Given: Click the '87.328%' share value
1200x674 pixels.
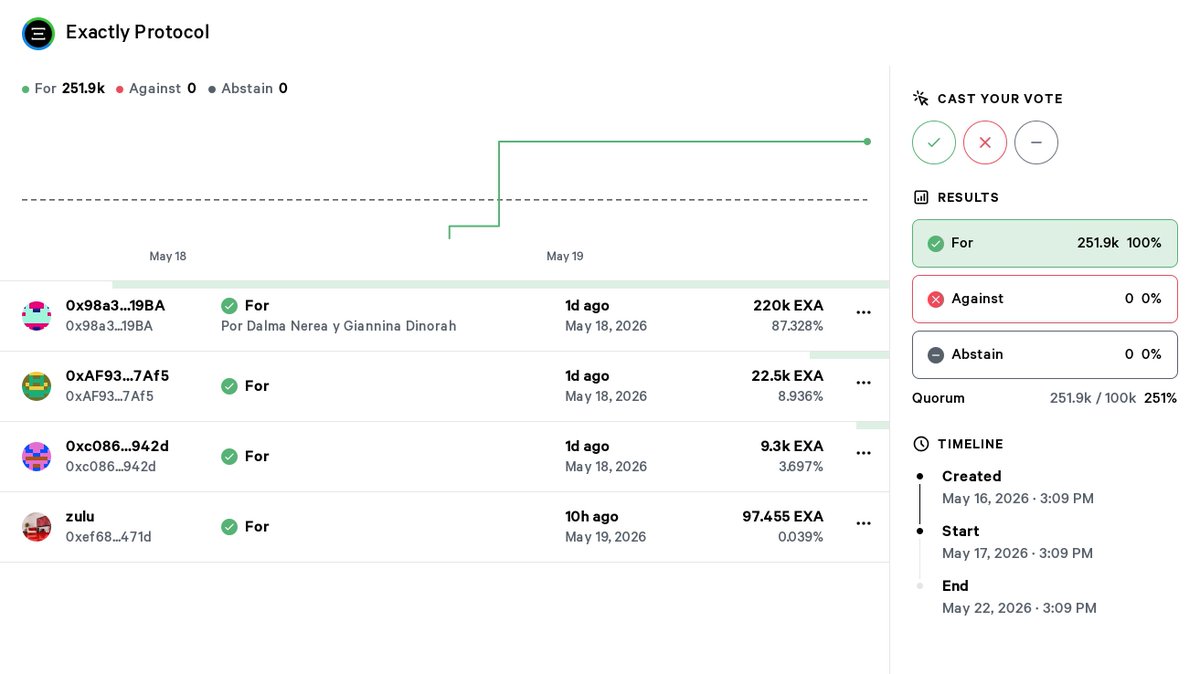Looking at the screenshot, I should (797, 326).
